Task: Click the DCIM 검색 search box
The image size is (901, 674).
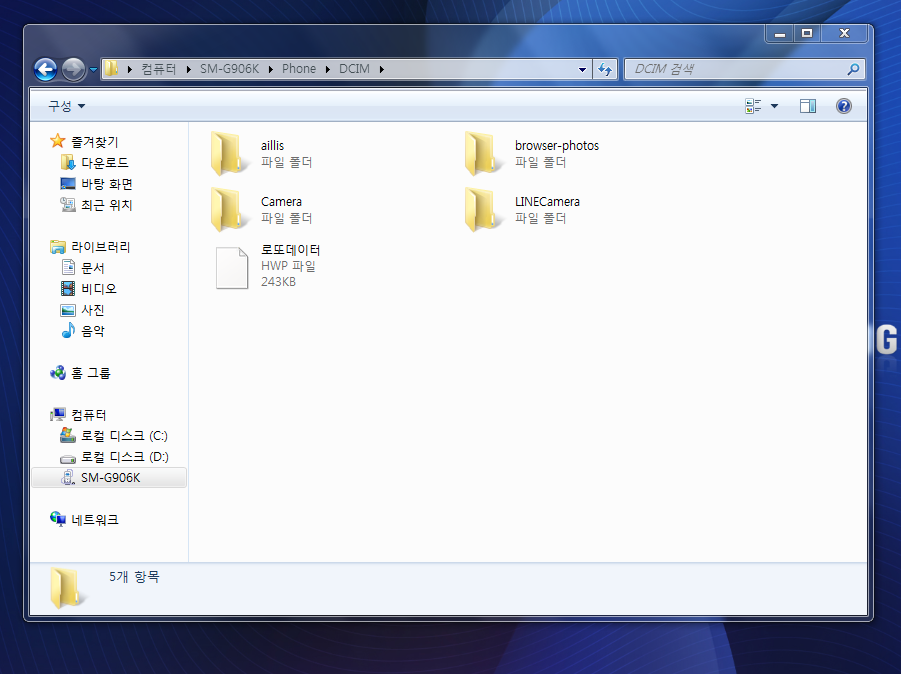Action: tap(735, 69)
